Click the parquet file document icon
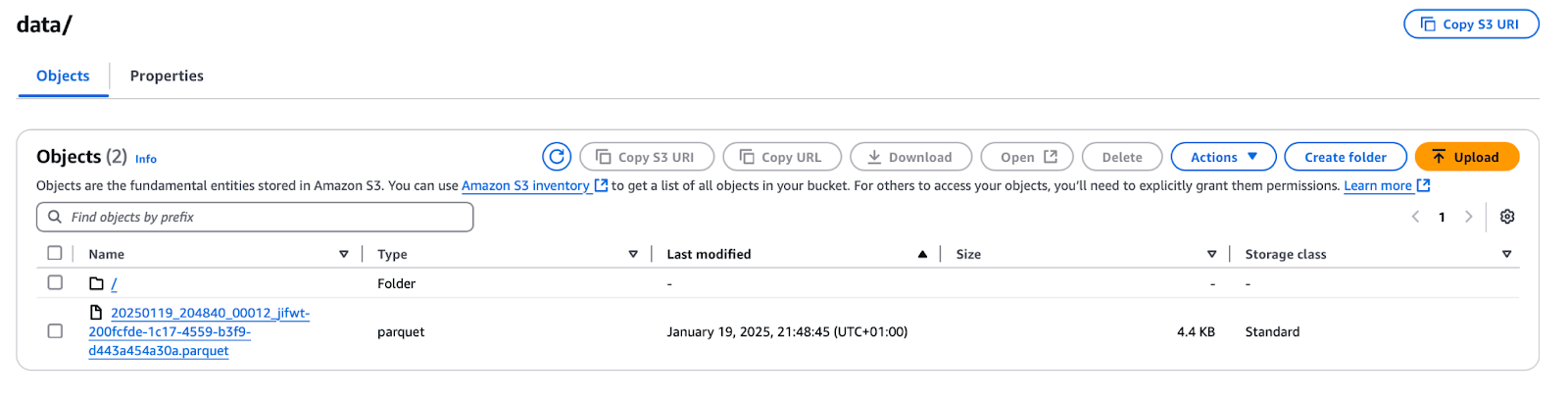This screenshot has height=401, width=1568. click(x=96, y=313)
